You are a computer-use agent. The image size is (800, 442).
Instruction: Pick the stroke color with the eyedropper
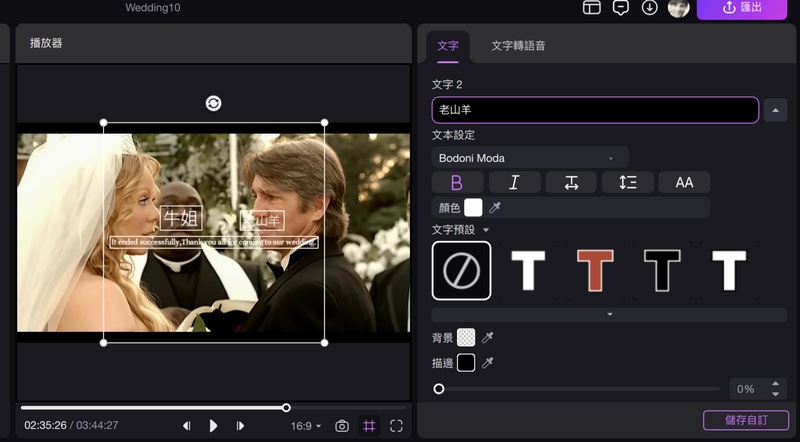pyautogui.click(x=488, y=363)
